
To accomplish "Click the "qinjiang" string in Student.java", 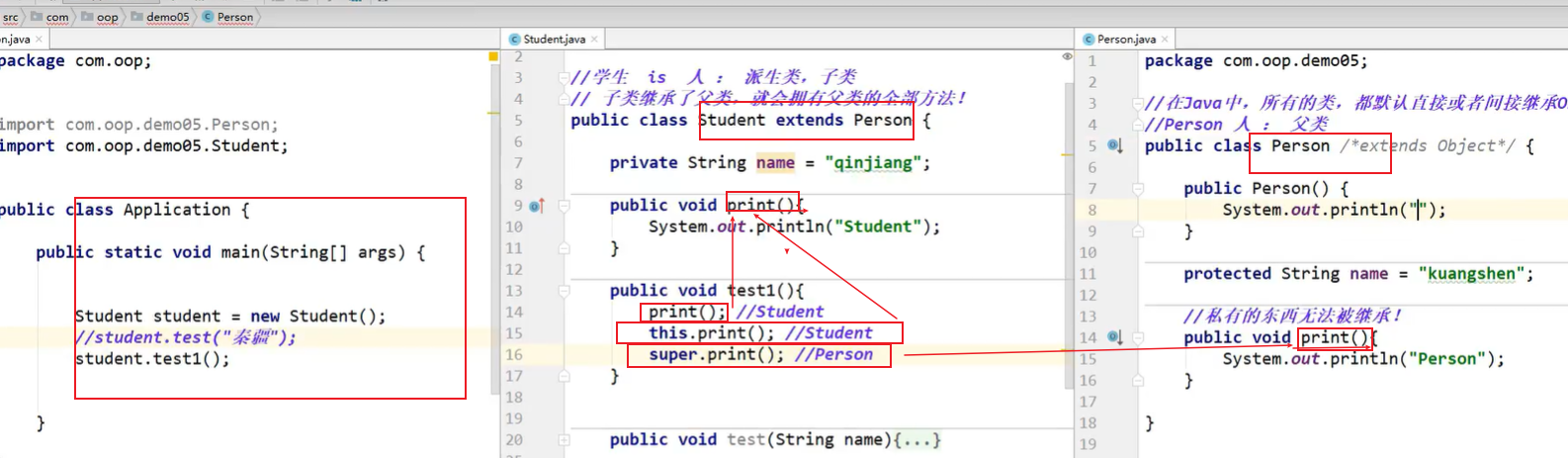I will [x=873, y=163].
